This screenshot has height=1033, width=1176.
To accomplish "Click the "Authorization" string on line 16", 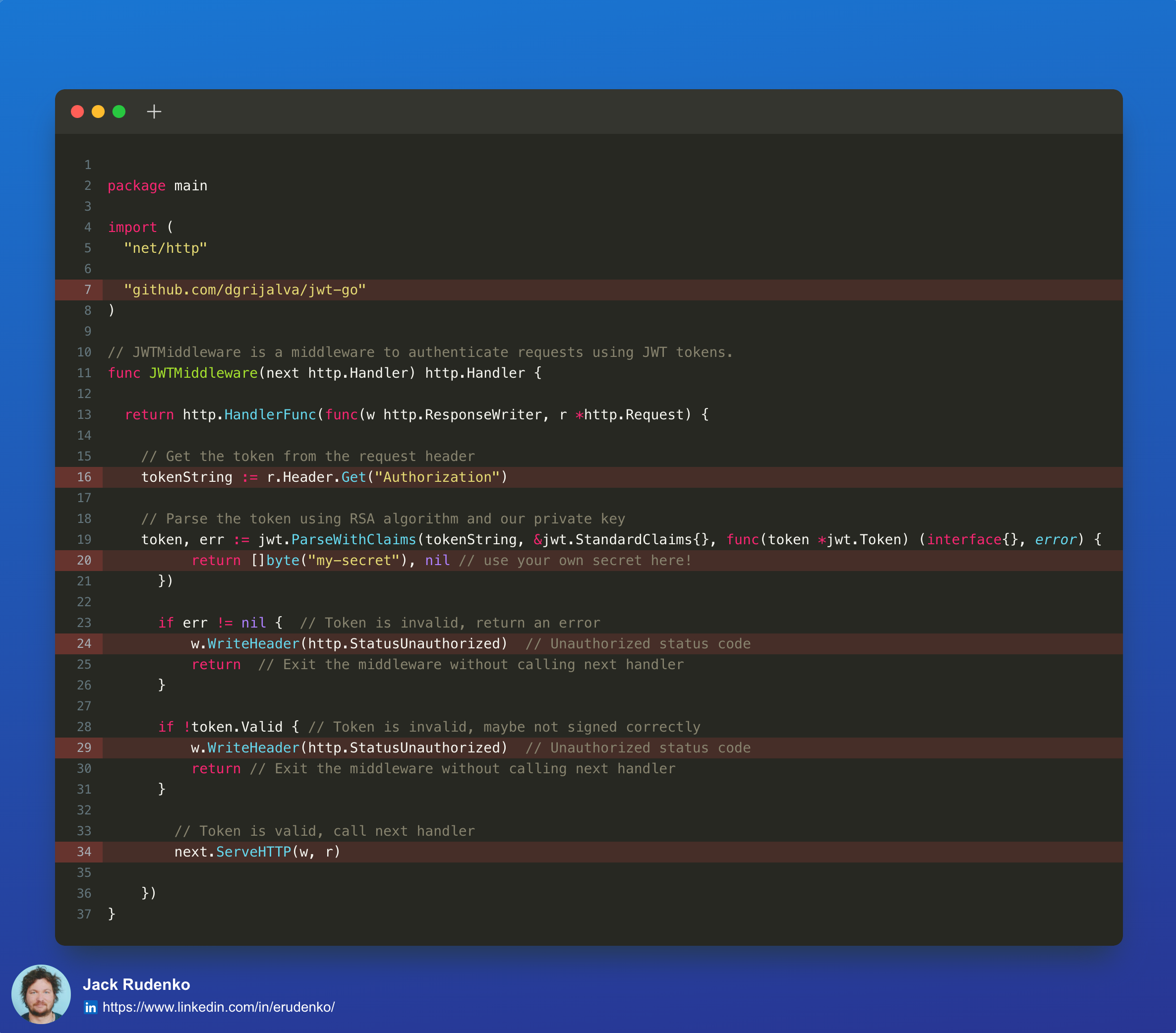I will click(437, 477).
